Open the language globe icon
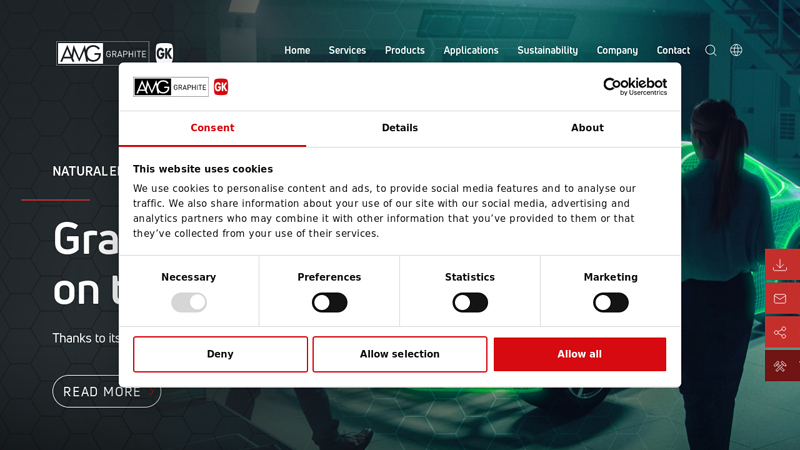 (x=736, y=50)
